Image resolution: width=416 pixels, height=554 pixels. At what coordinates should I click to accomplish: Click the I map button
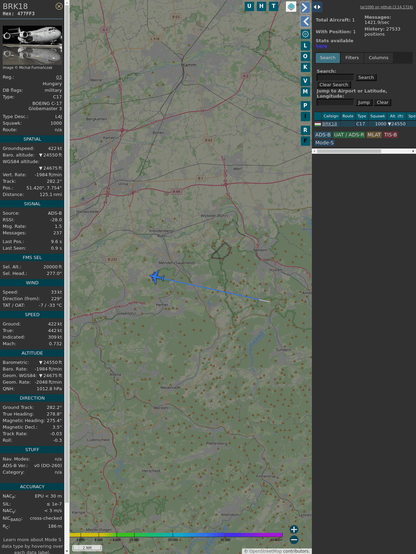(305, 116)
